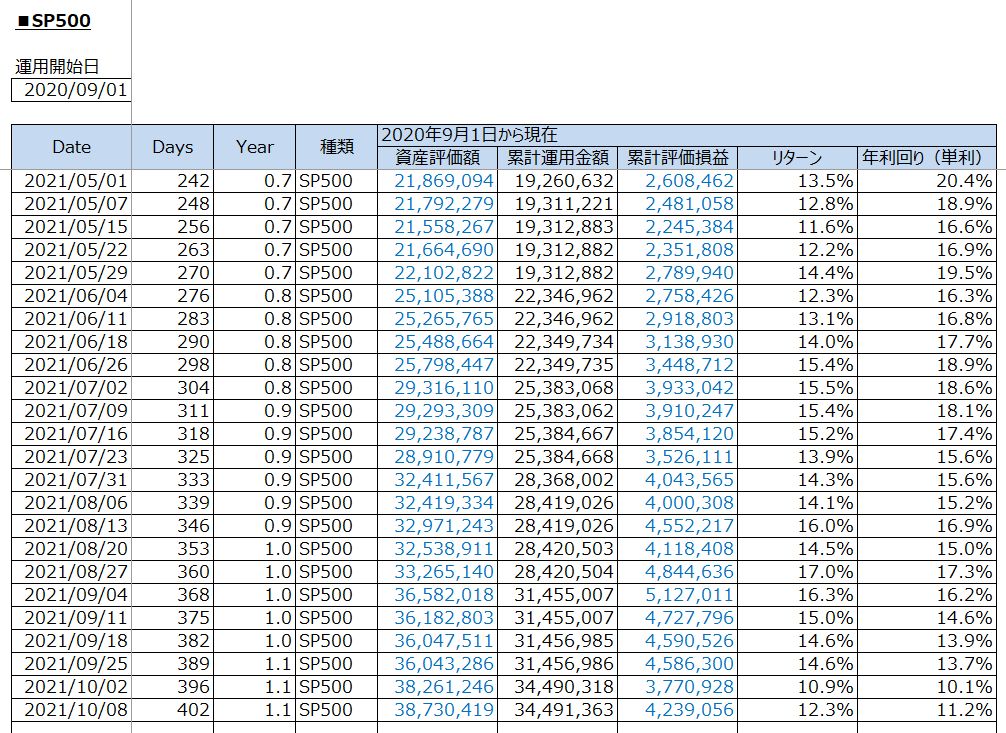The height and width of the screenshot is (733, 1006).
Task: Select the Year column header
Action: pyautogui.click(x=254, y=147)
